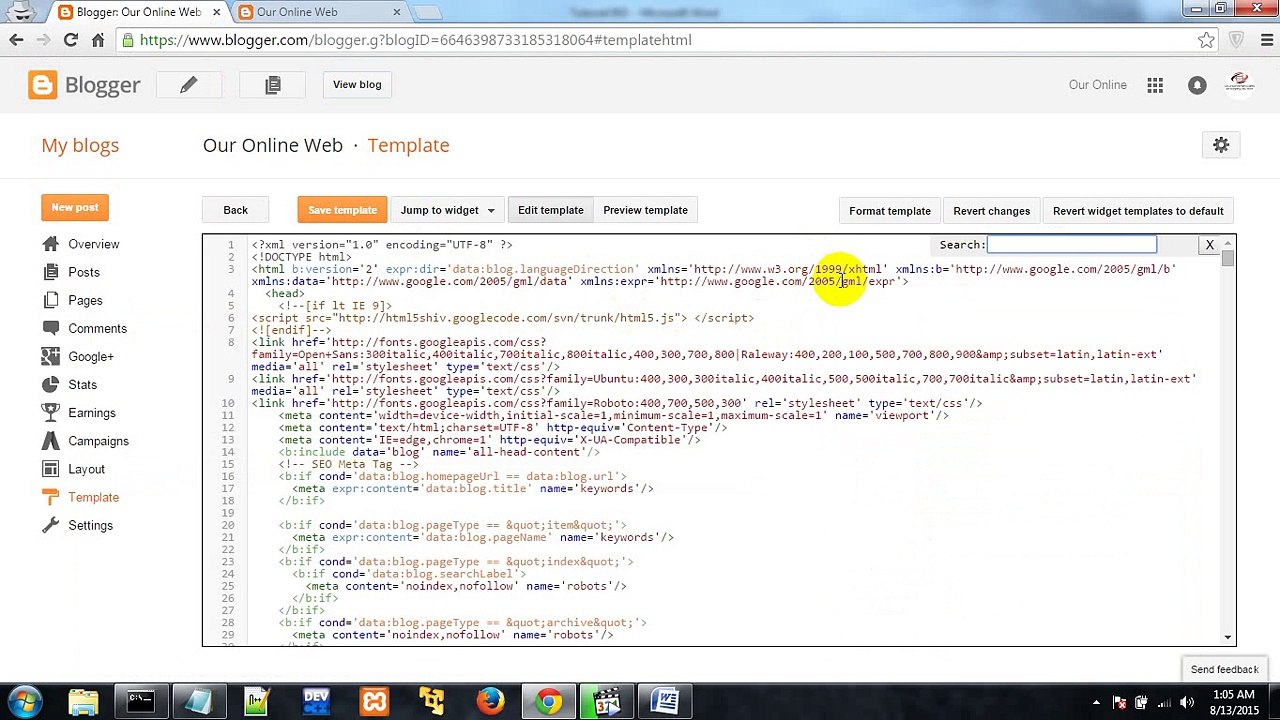
Task: Open the My blogs link
Action: [80, 145]
